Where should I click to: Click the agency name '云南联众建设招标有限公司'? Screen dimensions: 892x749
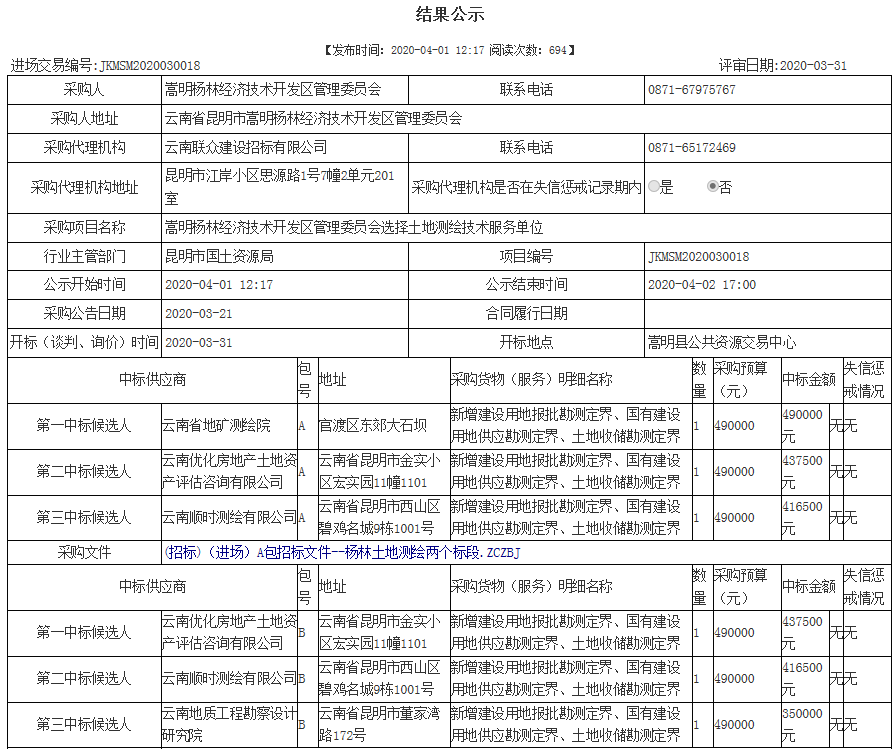[x=246, y=148]
